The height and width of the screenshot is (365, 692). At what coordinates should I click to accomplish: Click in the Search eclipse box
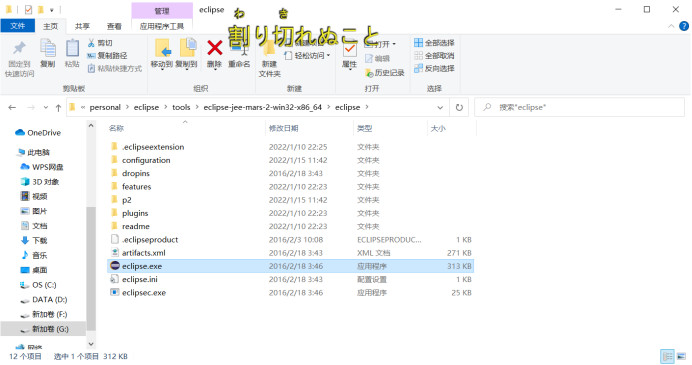coord(579,107)
